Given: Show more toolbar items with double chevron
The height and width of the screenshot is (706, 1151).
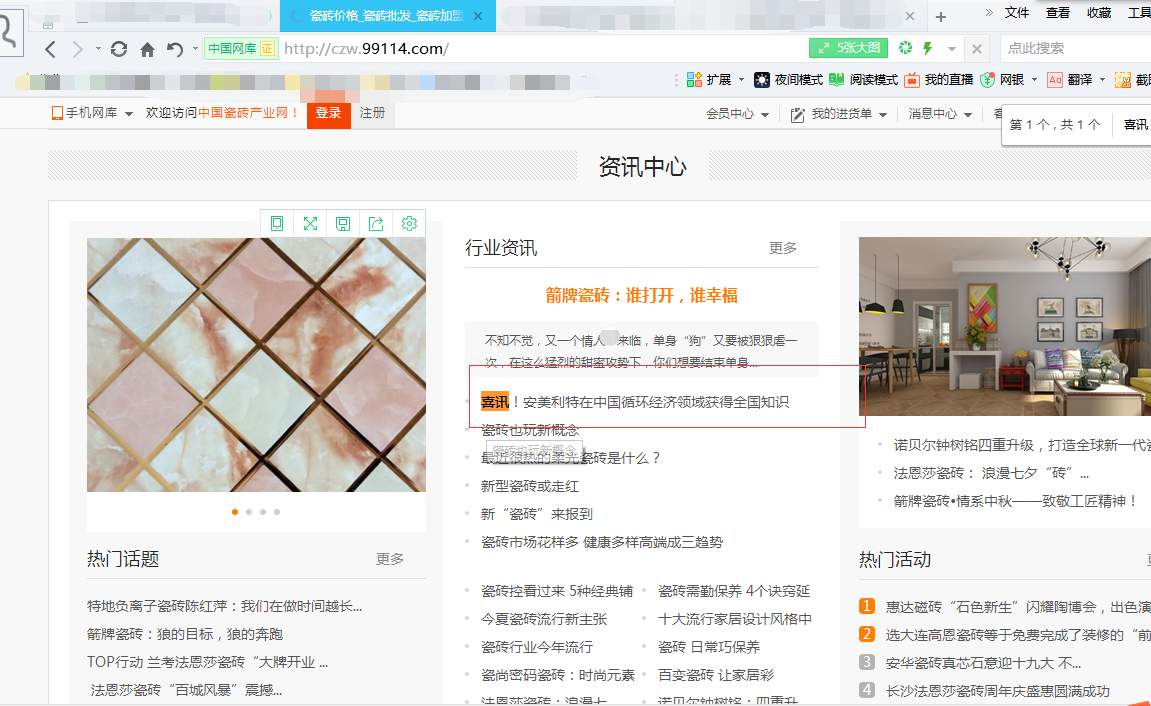Looking at the screenshot, I should coord(988,12).
